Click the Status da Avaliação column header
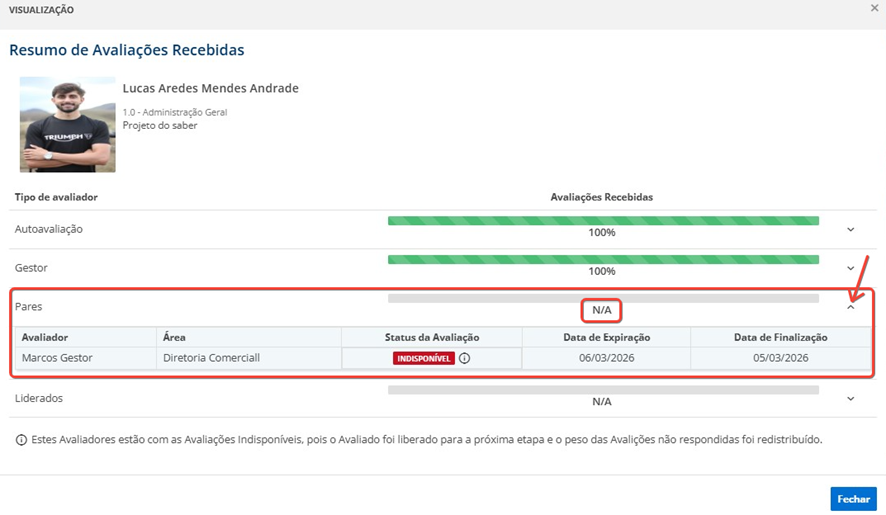The width and height of the screenshot is (886, 515). pos(432,338)
